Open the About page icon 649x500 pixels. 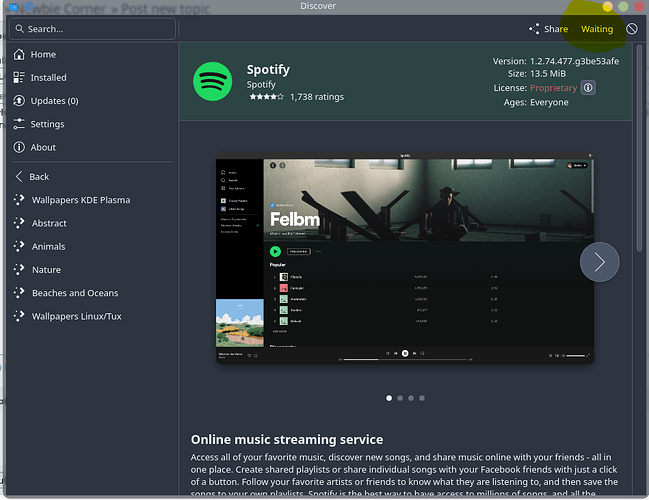click(19, 147)
